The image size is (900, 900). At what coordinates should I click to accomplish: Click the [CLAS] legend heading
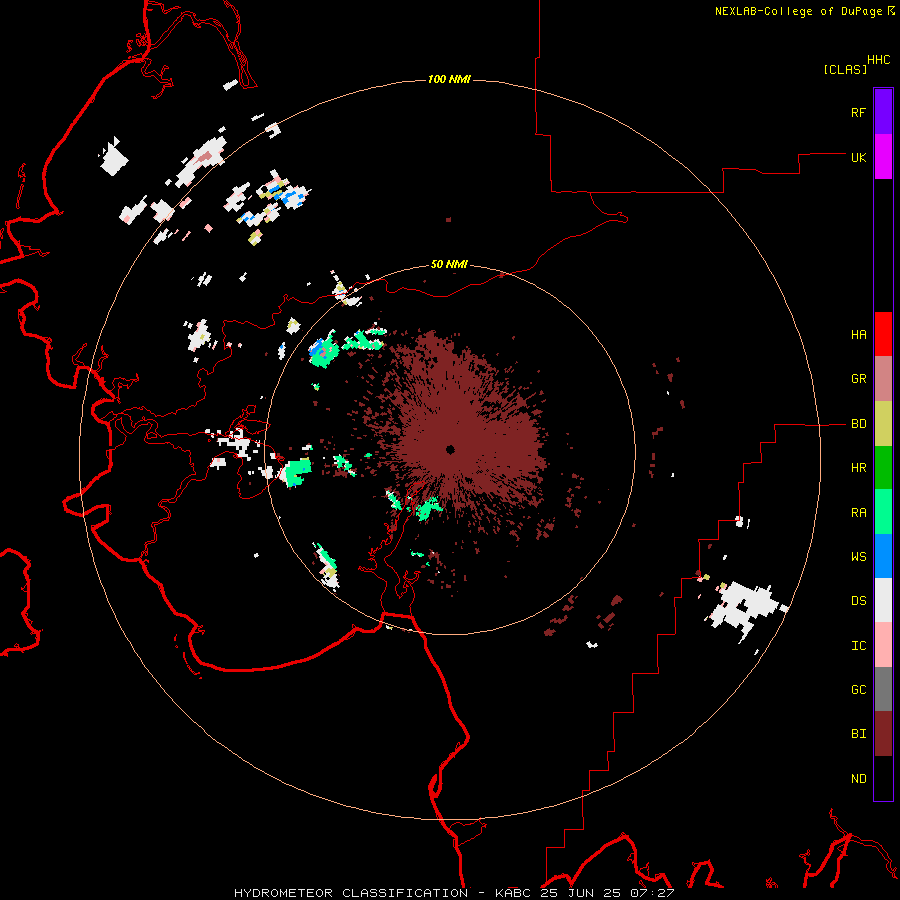[x=845, y=69]
